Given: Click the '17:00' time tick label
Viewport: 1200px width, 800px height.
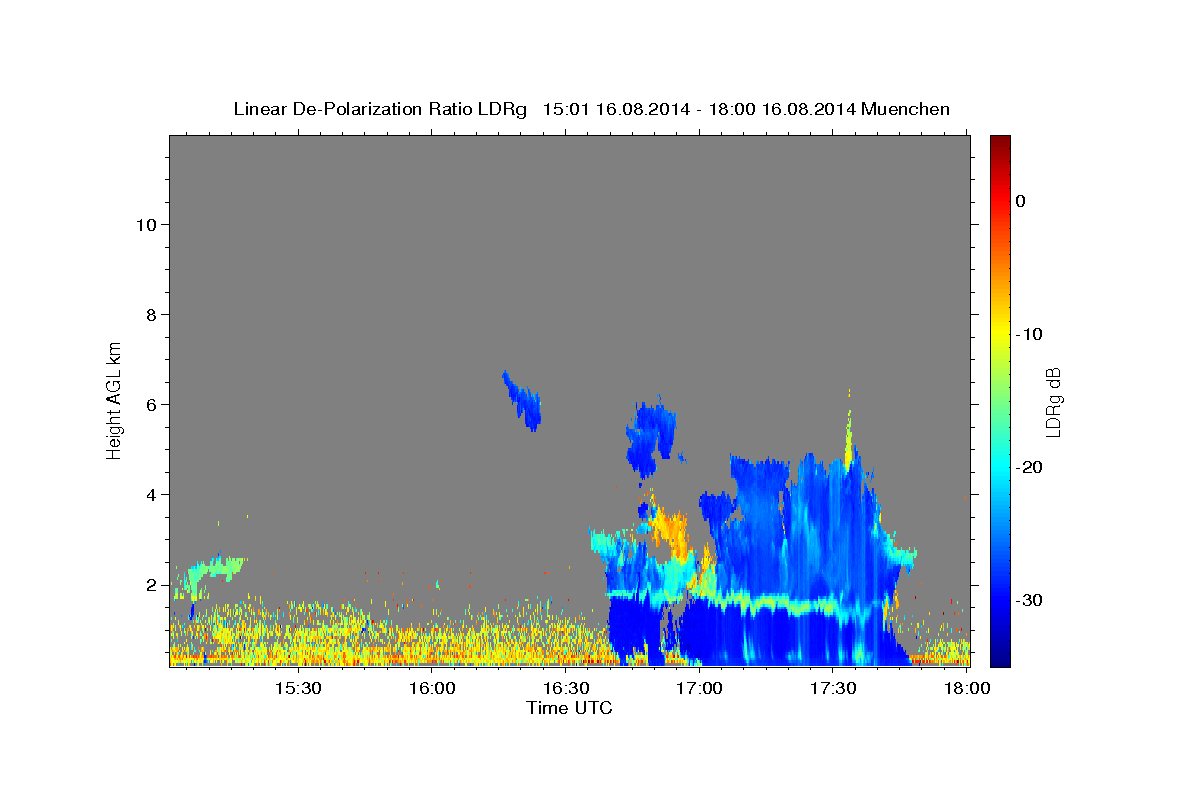Looking at the screenshot, I should (699, 689).
